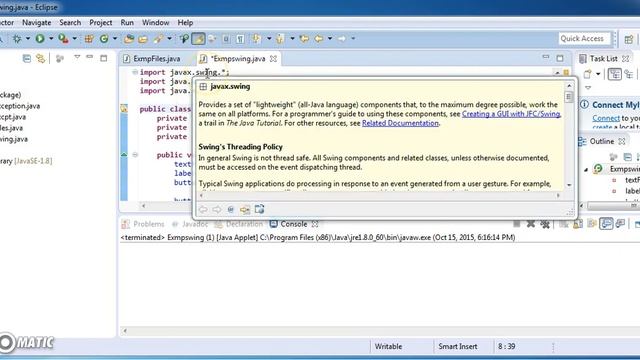Open Related Documentation link in tooltip
Screen dimensions: 640x360
click(400, 123)
